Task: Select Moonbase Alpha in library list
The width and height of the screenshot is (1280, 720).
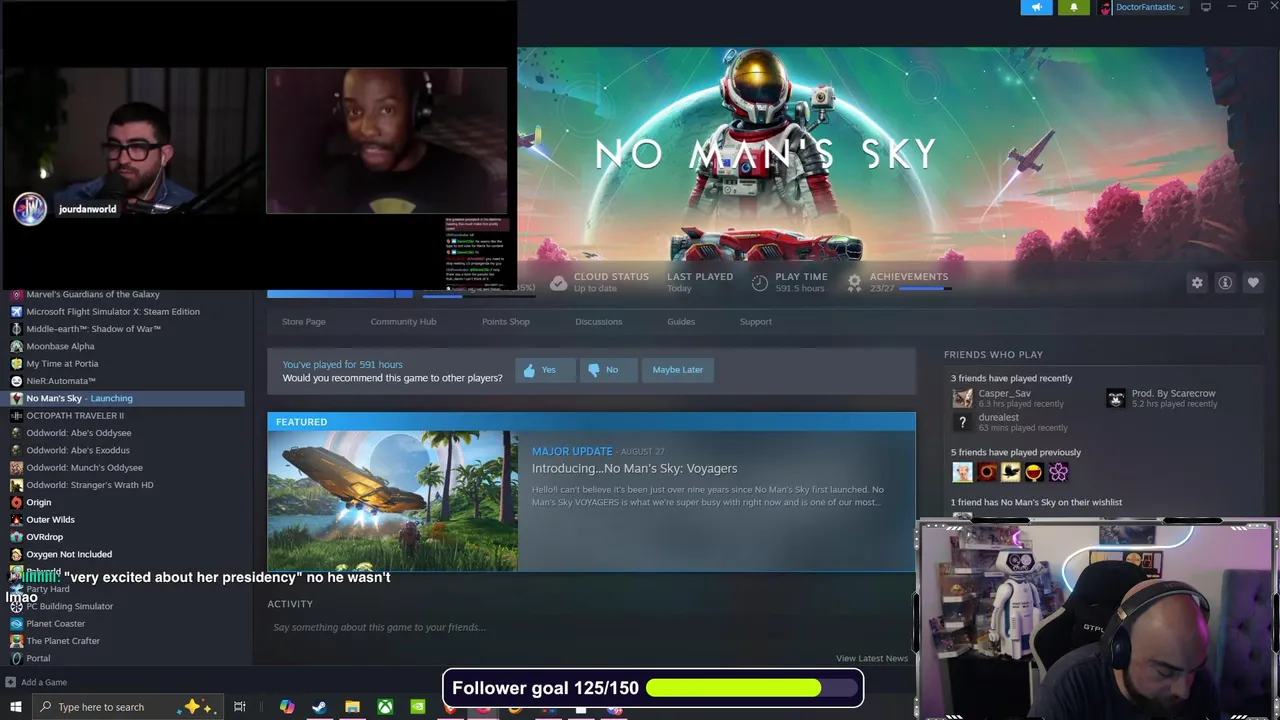Action: coord(60,346)
